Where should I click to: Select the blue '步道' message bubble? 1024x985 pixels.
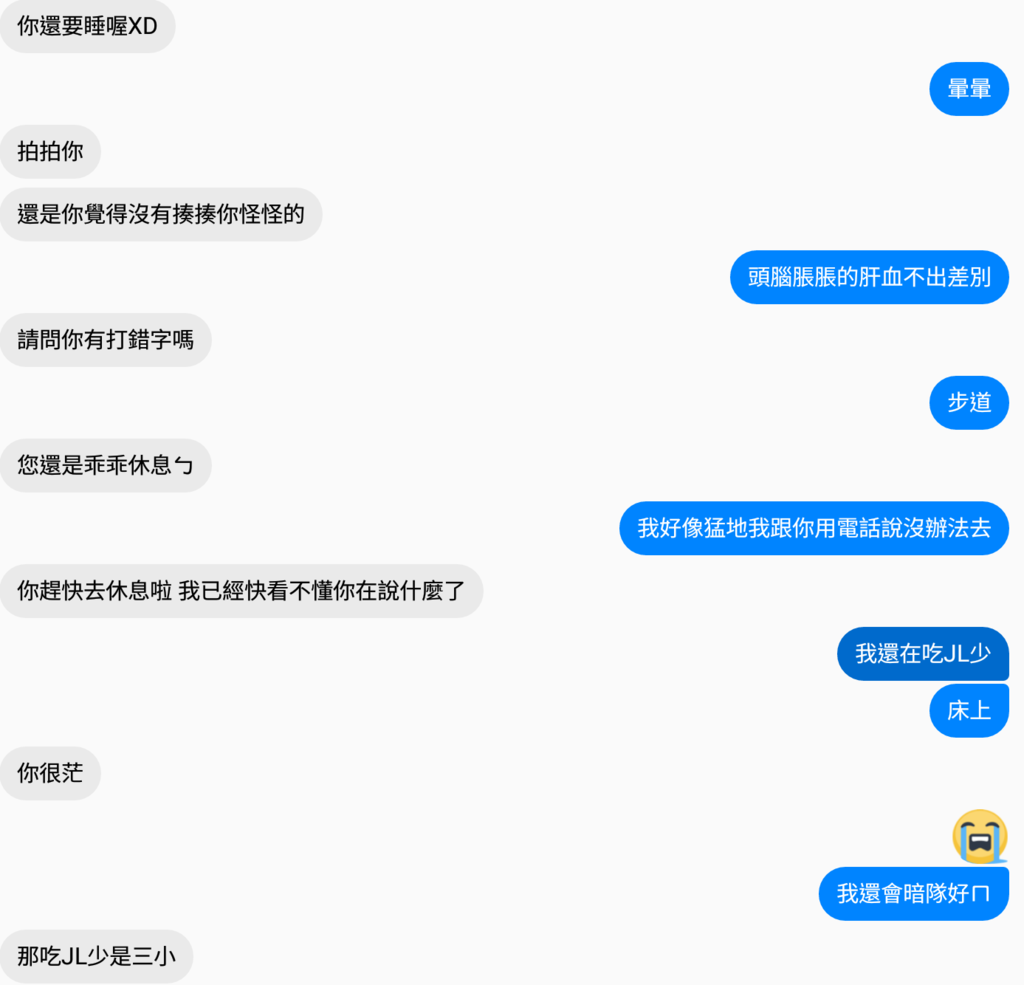(x=969, y=402)
